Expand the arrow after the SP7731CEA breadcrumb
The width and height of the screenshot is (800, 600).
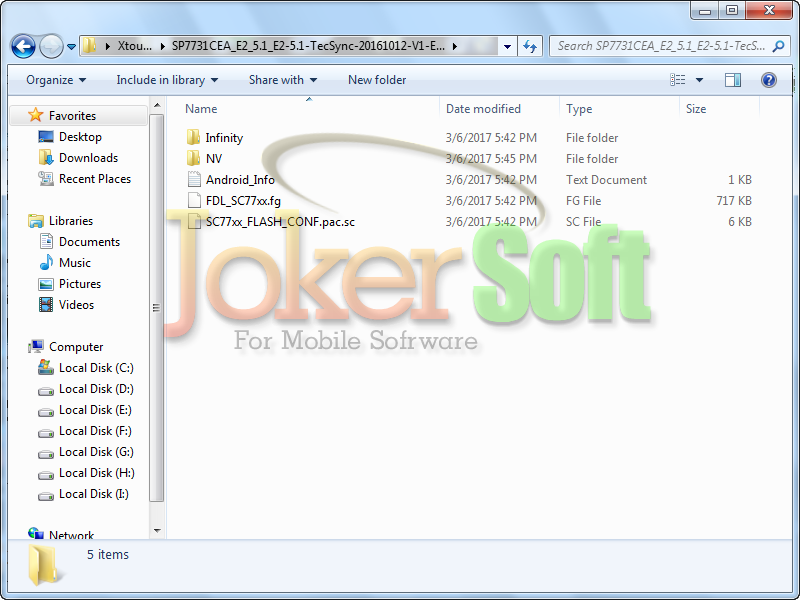tap(455, 46)
